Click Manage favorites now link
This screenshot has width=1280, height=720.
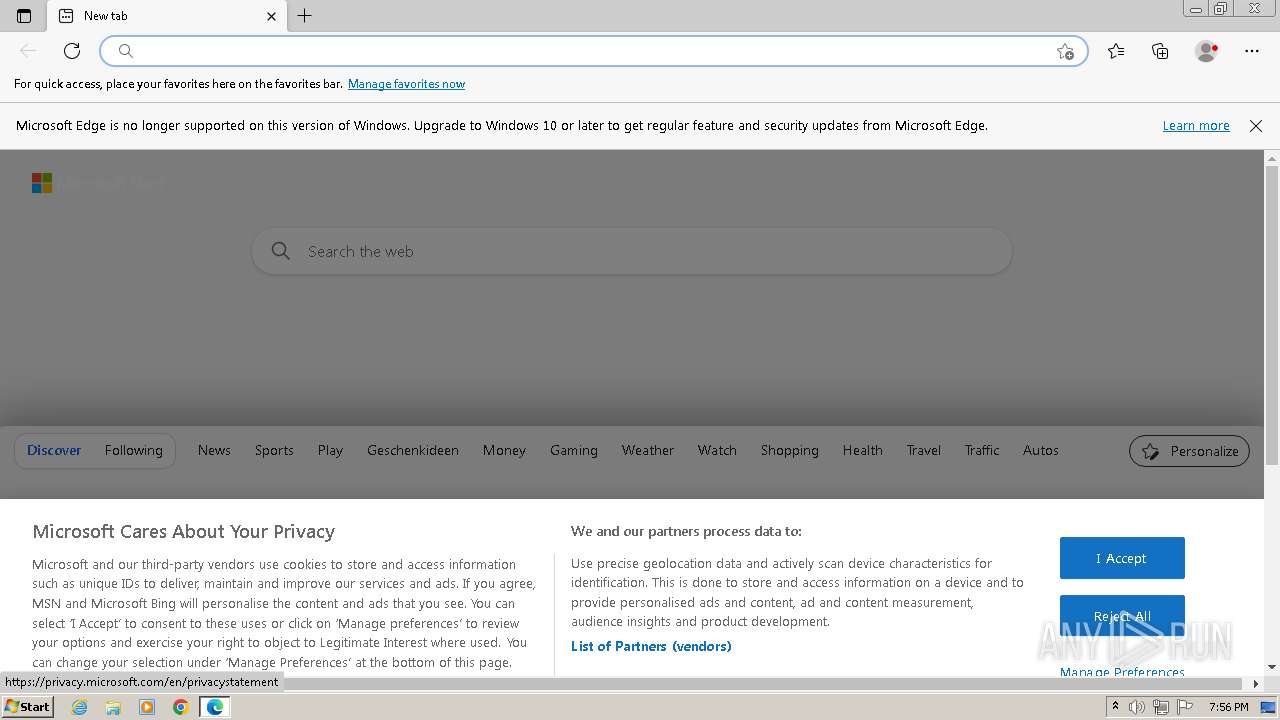pyautogui.click(x=406, y=84)
